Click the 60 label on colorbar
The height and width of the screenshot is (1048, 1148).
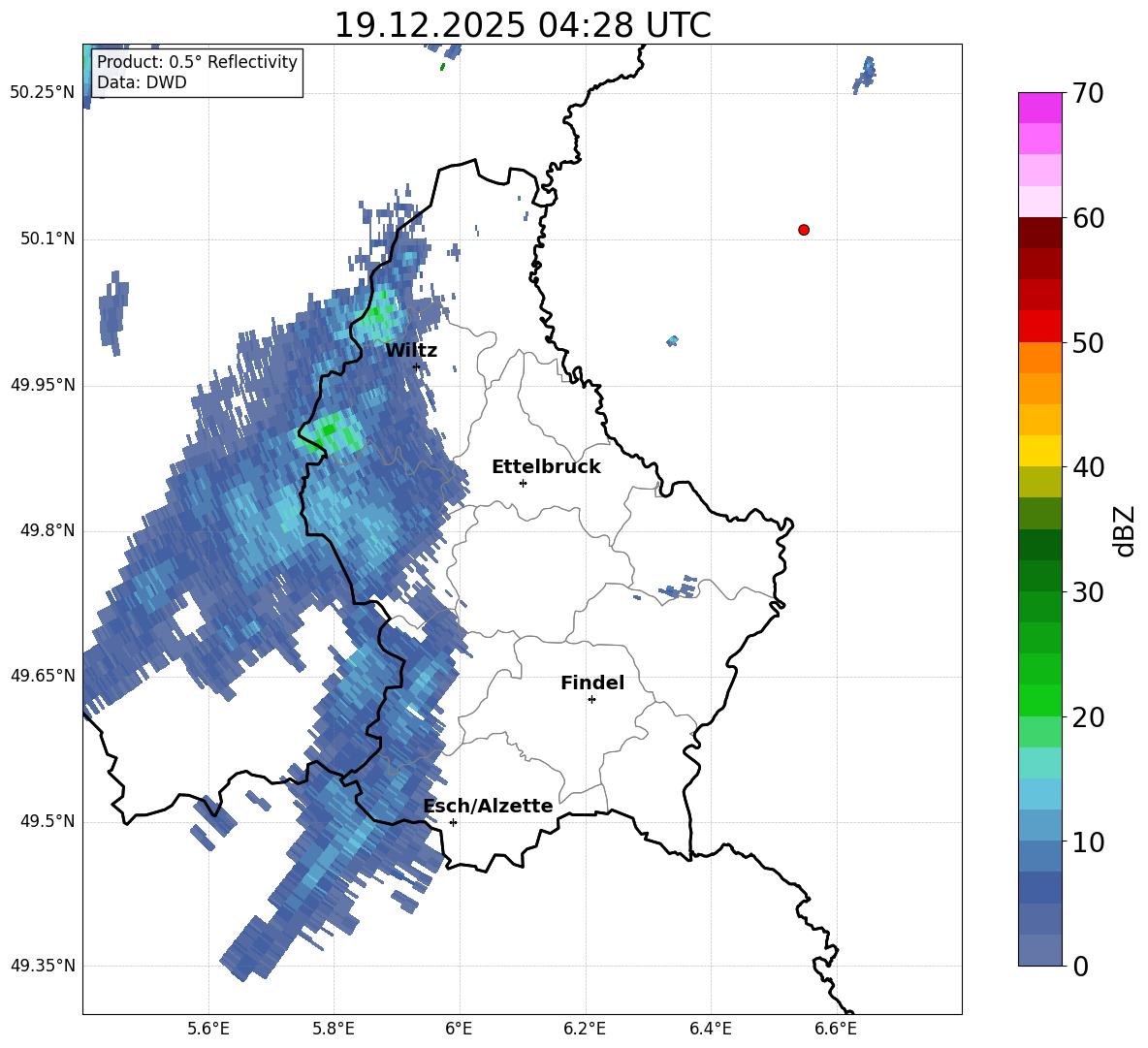(1088, 218)
